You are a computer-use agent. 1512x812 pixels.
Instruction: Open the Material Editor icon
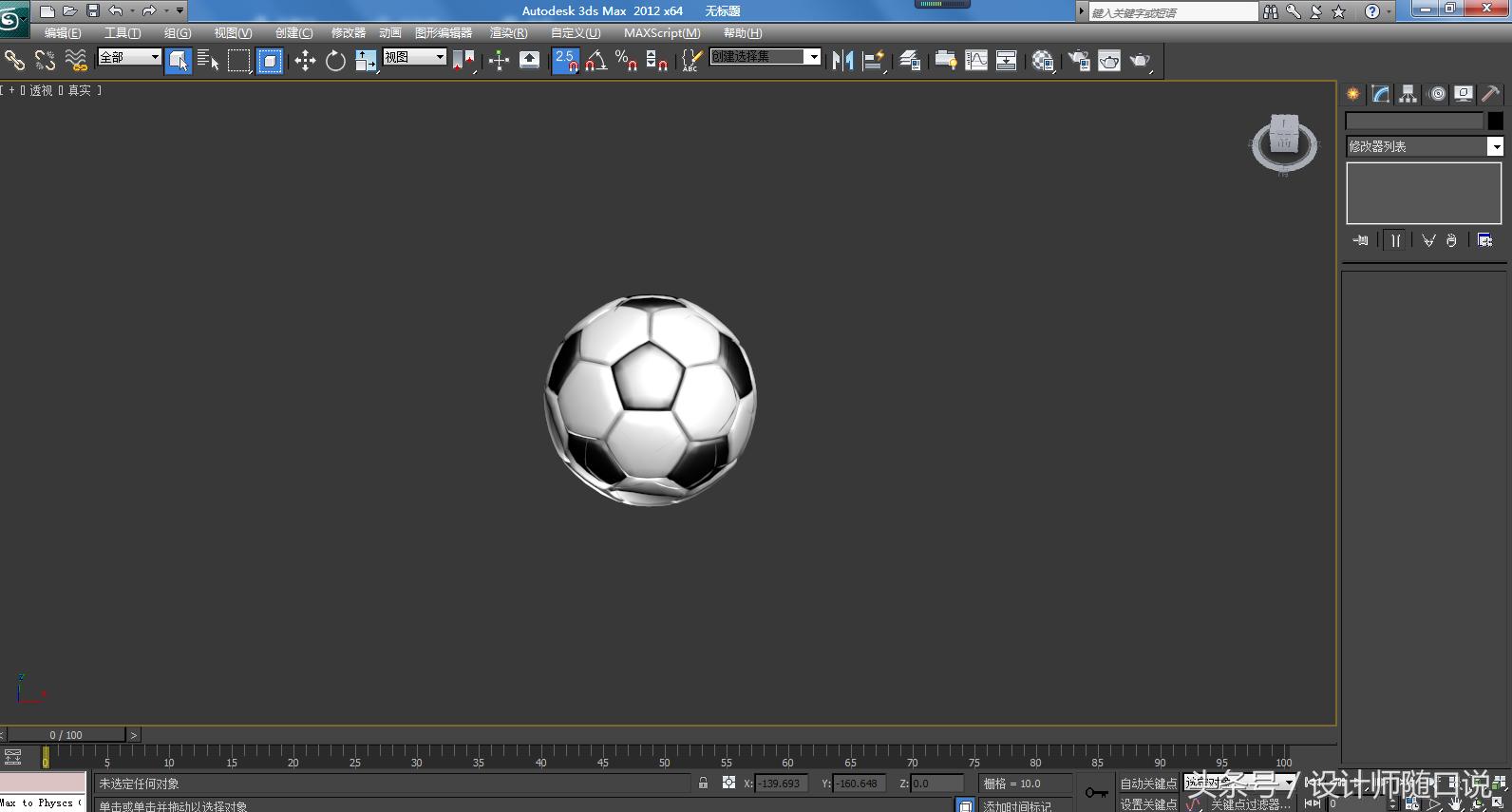1043,61
